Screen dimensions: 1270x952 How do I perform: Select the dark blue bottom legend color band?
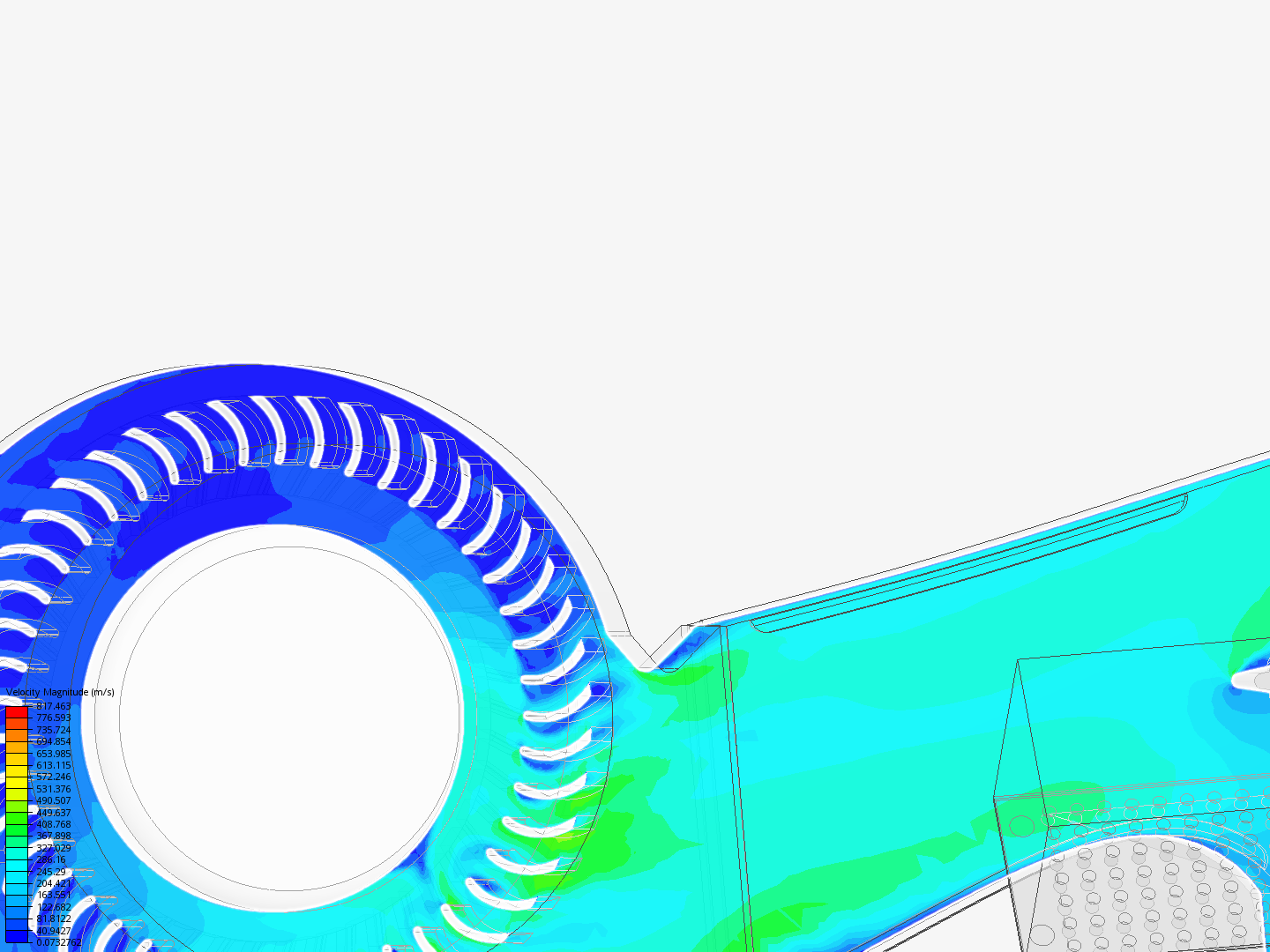[x=17, y=936]
